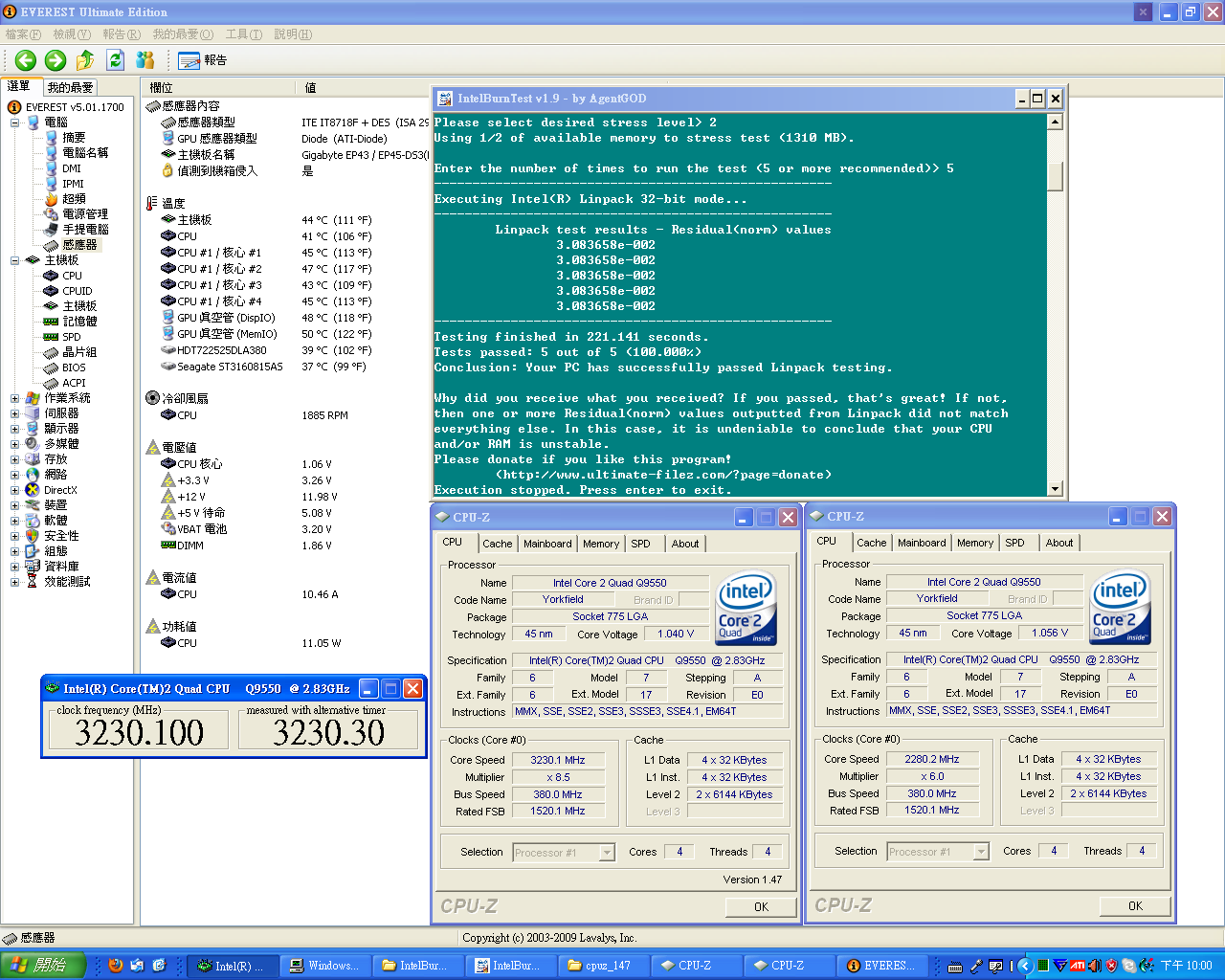Select SPD tree item under 主機板
1225x980 pixels.
72,337
